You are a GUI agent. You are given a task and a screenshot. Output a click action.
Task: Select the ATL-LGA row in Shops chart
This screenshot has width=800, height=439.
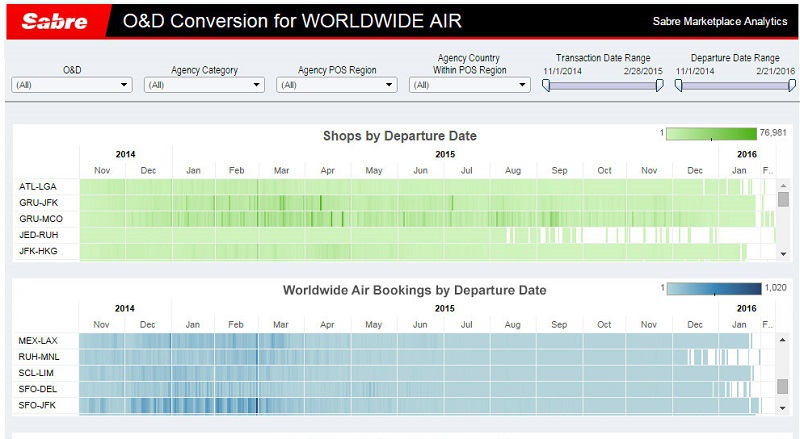(39, 186)
